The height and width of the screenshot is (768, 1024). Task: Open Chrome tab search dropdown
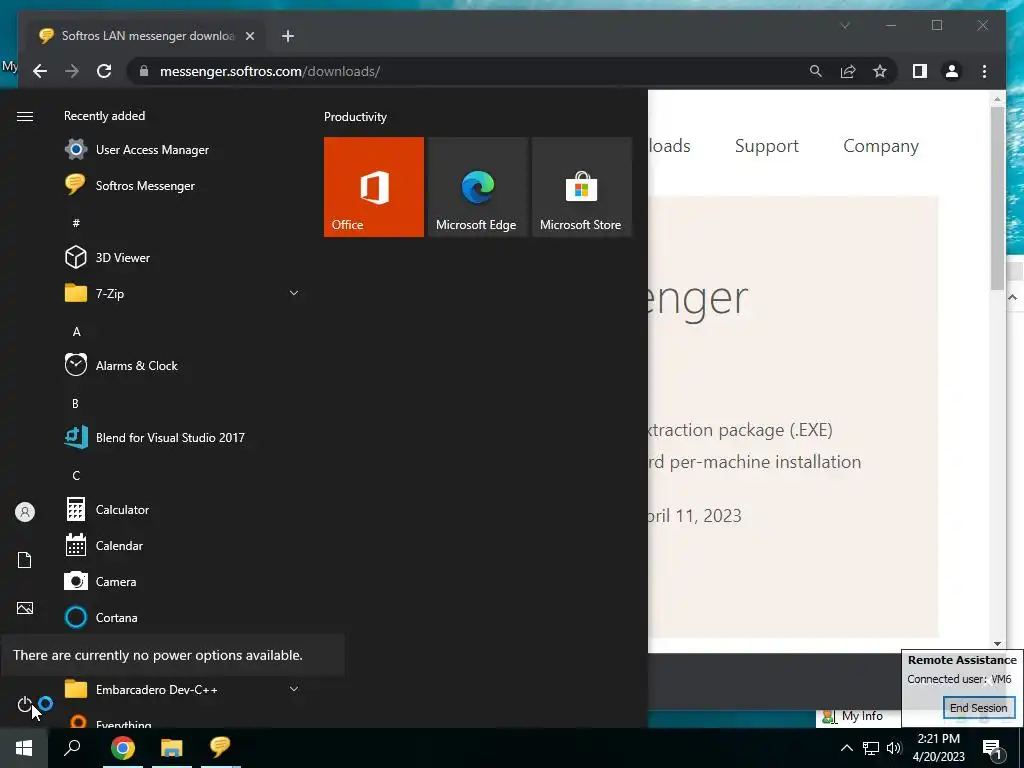845,25
